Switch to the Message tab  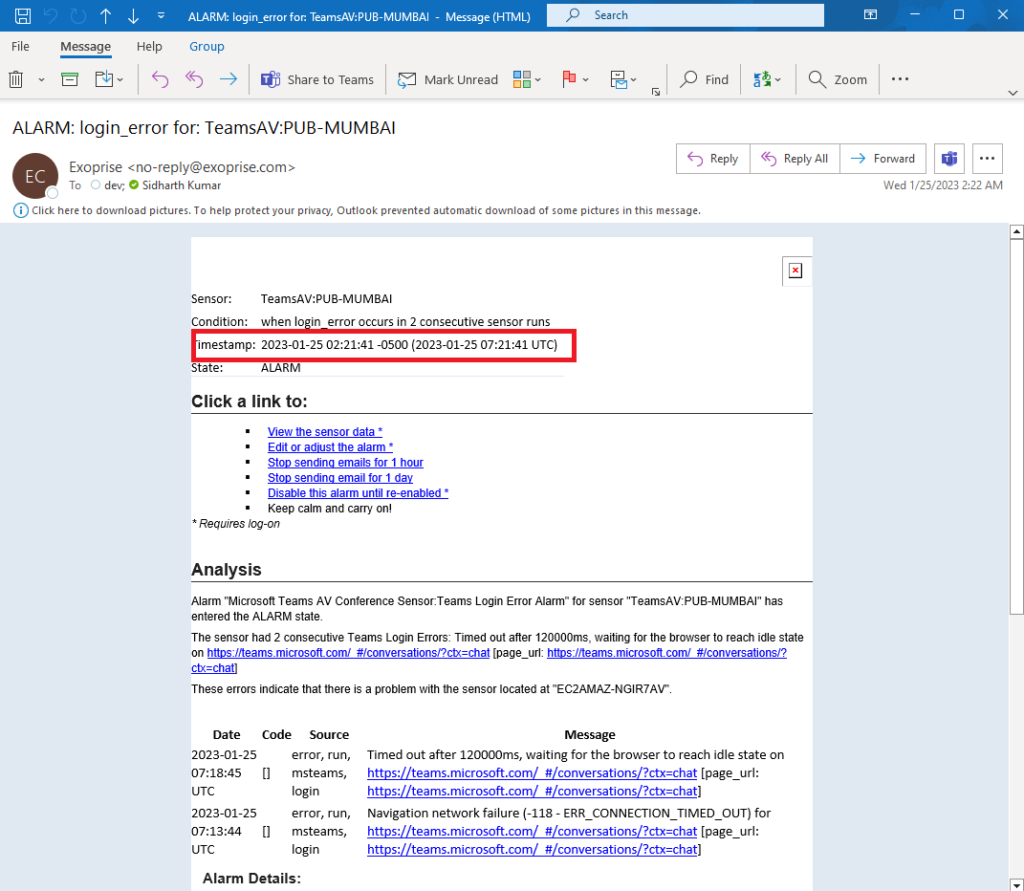[x=86, y=46]
